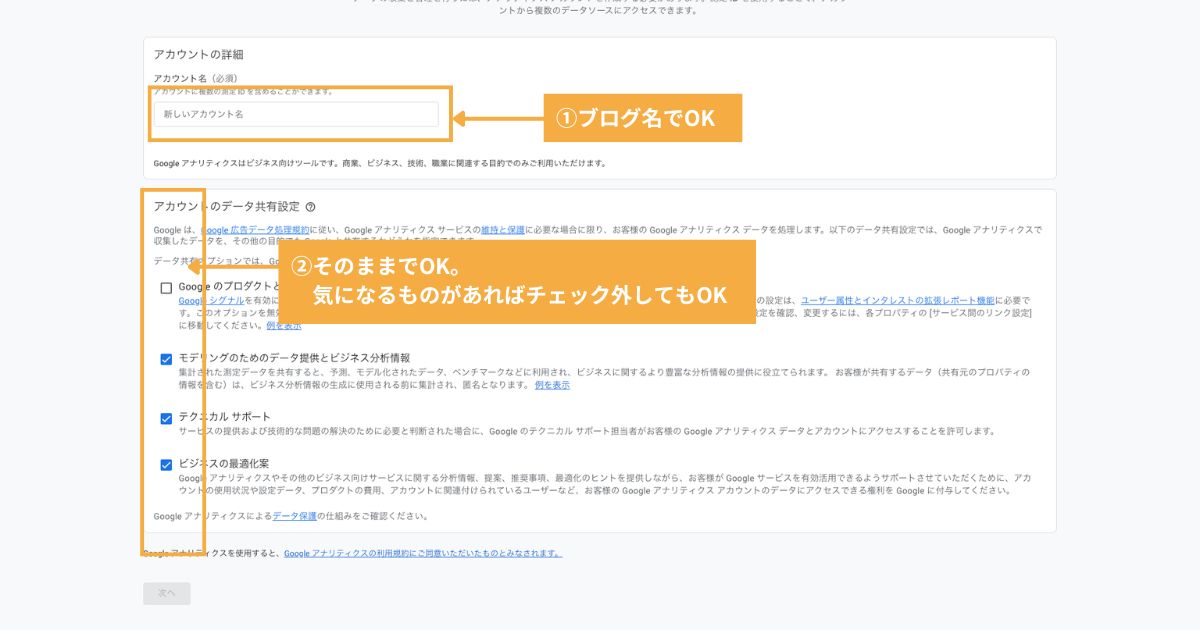The height and width of the screenshot is (630, 1200).
Task: Enable the Google のプロダクト data sharing checkbox
Action: pos(166,288)
